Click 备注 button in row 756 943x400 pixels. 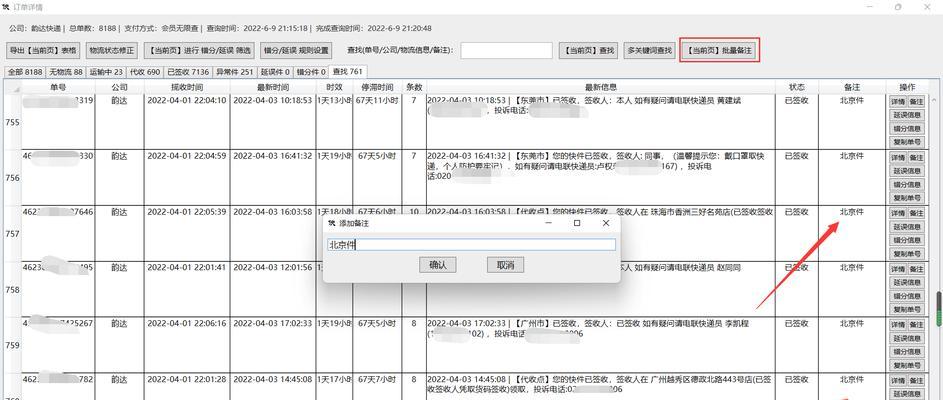tap(916, 157)
